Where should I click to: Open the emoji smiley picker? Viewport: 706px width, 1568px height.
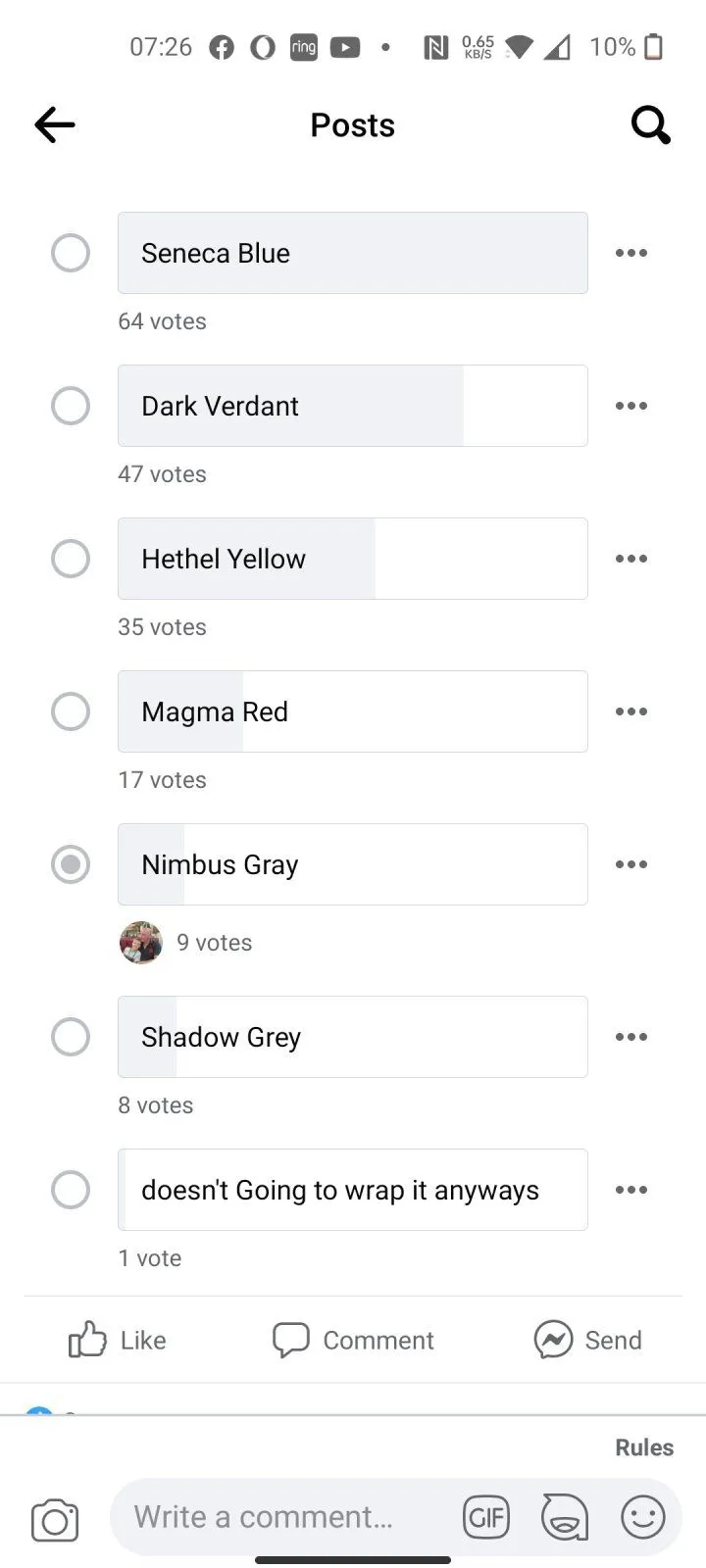643,1518
